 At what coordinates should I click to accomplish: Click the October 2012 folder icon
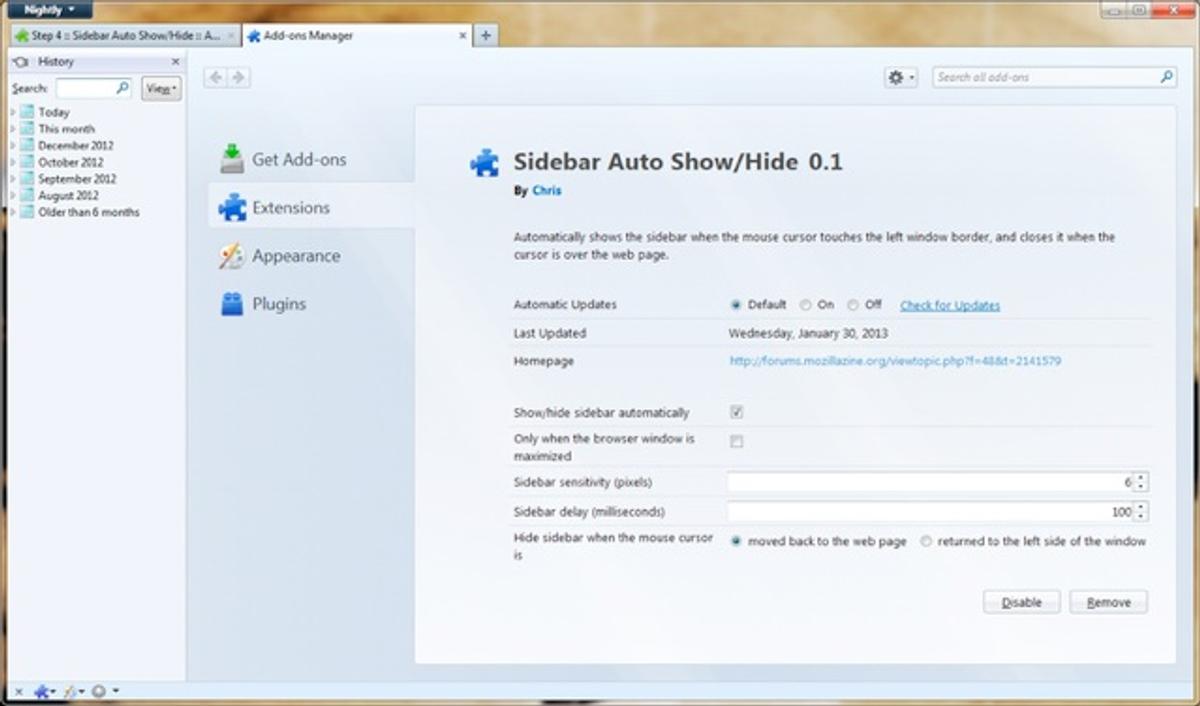[x=27, y=162]
